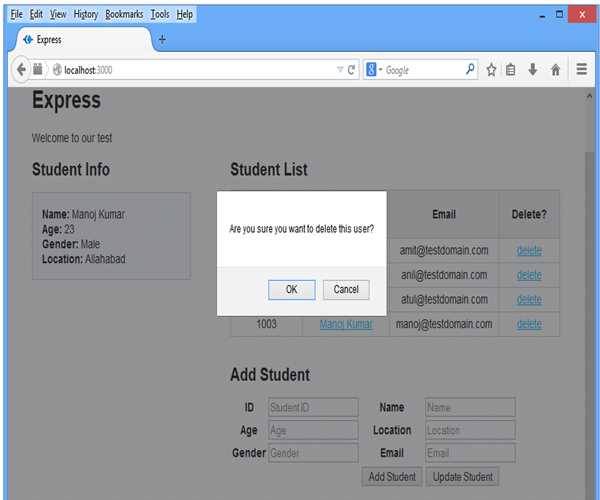Select the Express tab
The width and height of the screenshot is (600, 500).
(x=85, y=40)
